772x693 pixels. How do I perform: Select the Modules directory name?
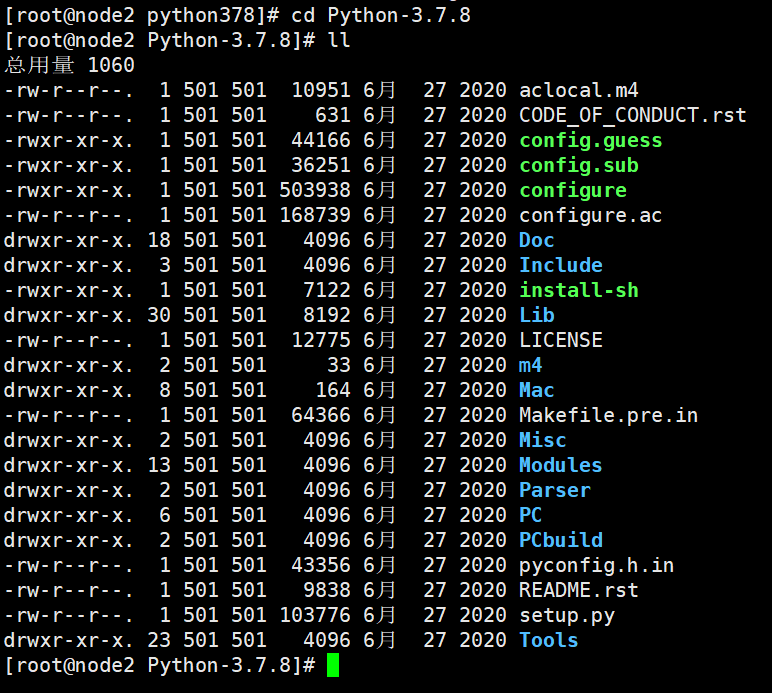coord(561,466)
